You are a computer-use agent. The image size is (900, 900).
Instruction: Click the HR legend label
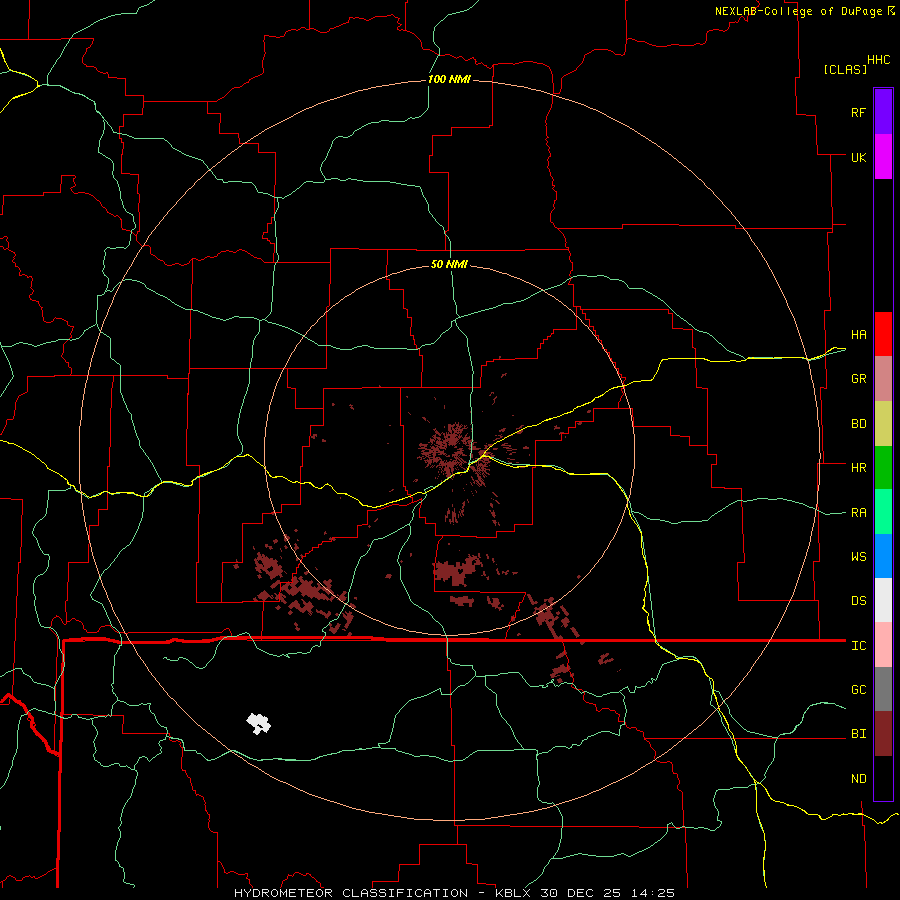(858, 468)
